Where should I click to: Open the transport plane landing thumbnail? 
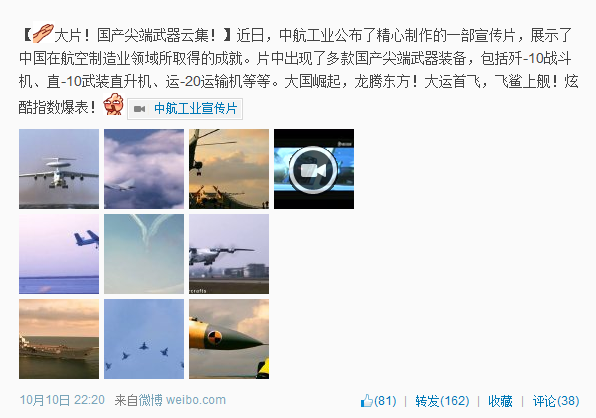(229, 254)
